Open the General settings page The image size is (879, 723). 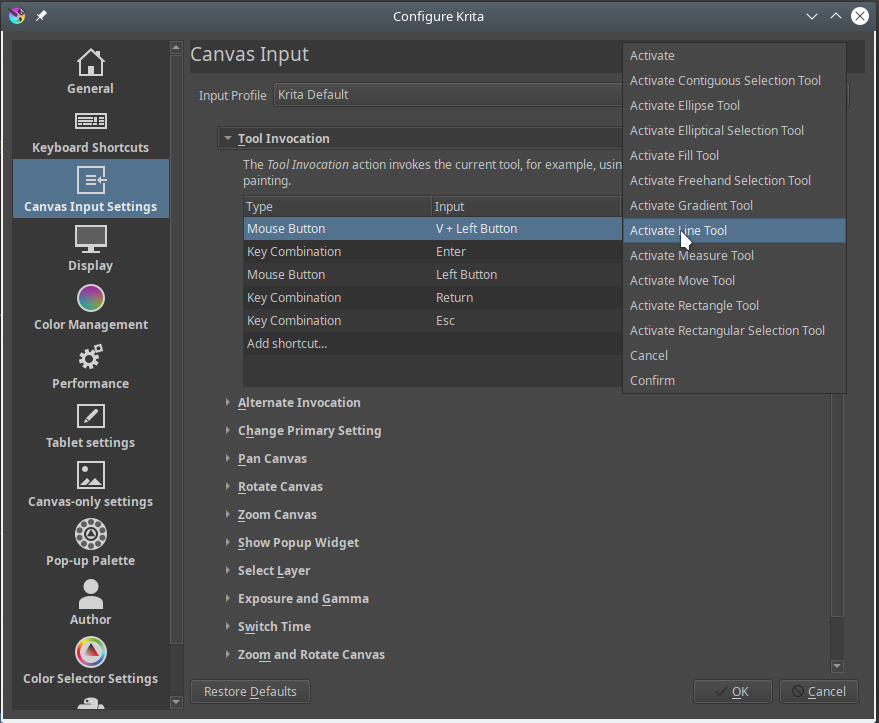point(90,71)
